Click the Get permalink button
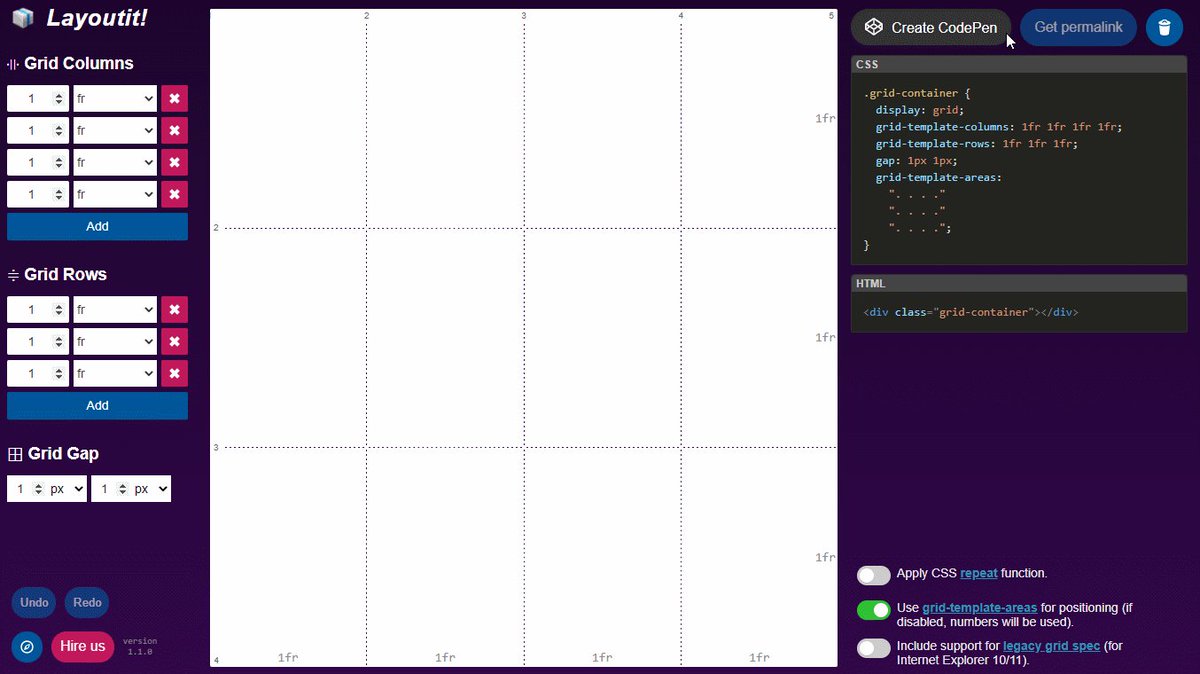The height and width of the screenshot is (674, 1200). coord(1078,27)
